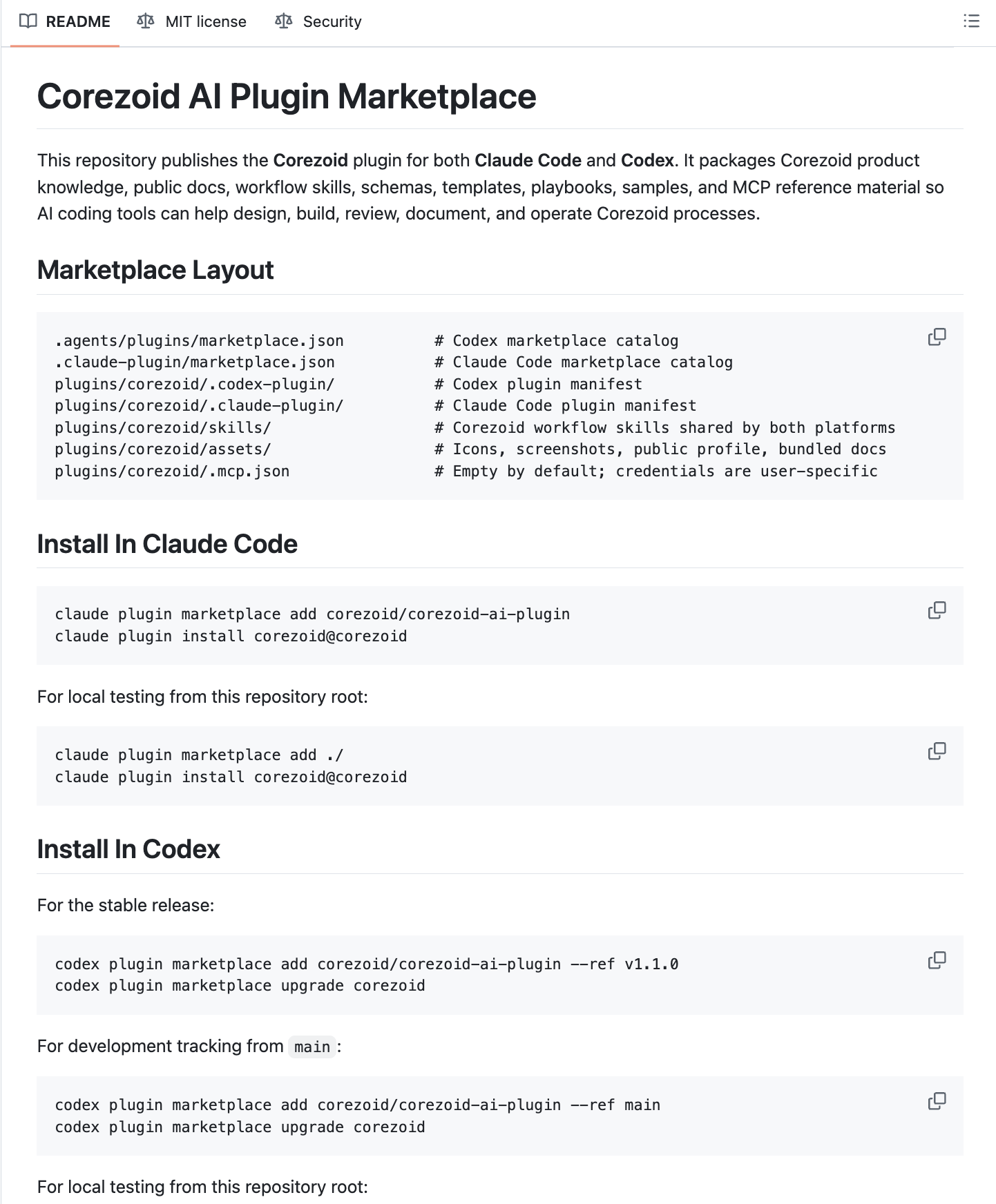Copy the codex --ref v1.1.0 code block
The width and height of the screenshot is (996, 1204).
point(937,960)
